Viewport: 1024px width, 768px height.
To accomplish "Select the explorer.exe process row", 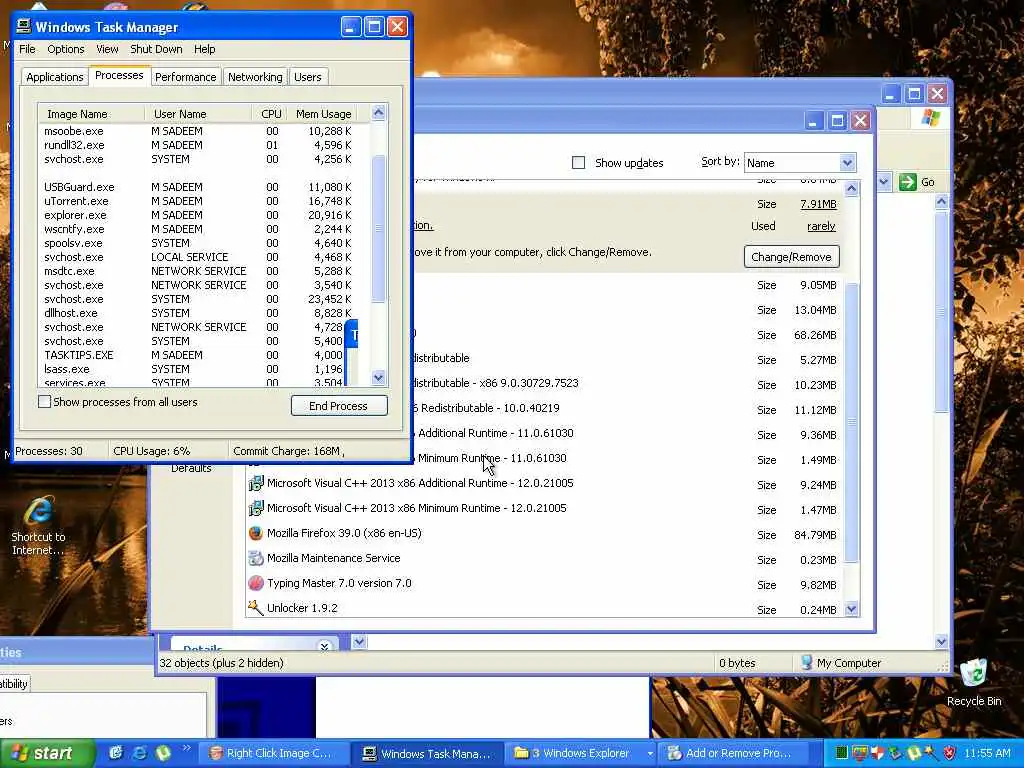I will pos(198,215).
